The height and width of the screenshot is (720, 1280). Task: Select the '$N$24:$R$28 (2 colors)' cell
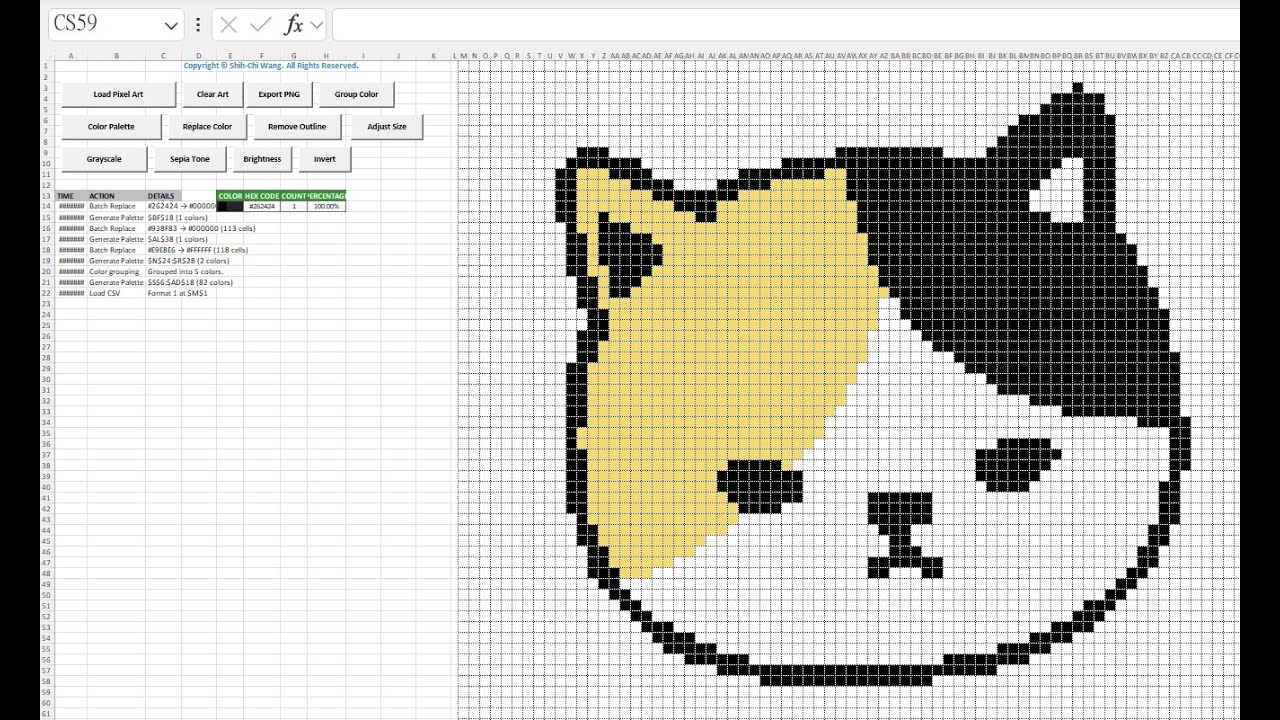click(188, 261)
